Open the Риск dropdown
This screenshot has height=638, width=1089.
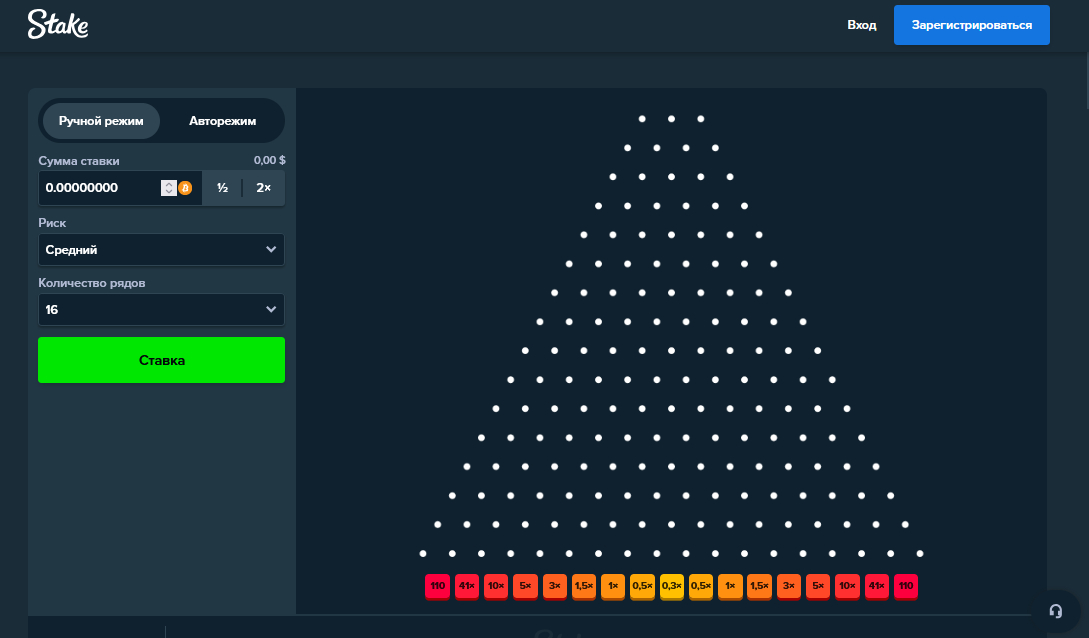(x=161, y=249)
